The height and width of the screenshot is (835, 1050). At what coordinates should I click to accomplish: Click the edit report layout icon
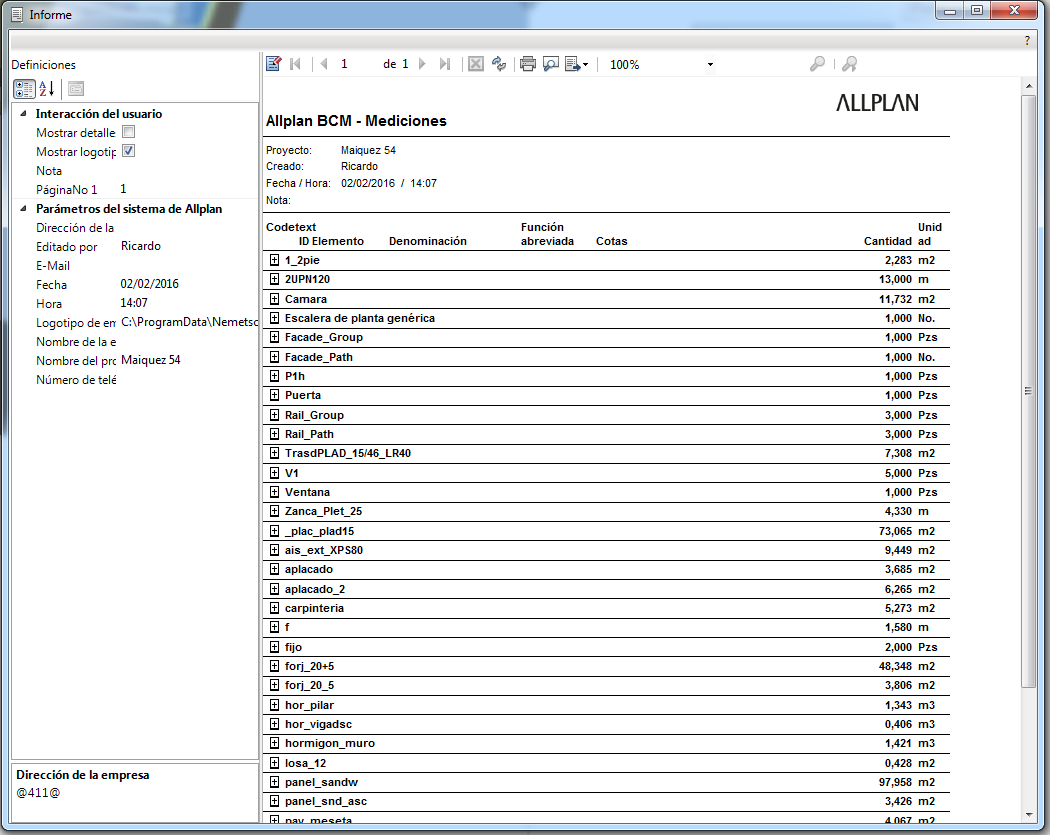(273, 64)
